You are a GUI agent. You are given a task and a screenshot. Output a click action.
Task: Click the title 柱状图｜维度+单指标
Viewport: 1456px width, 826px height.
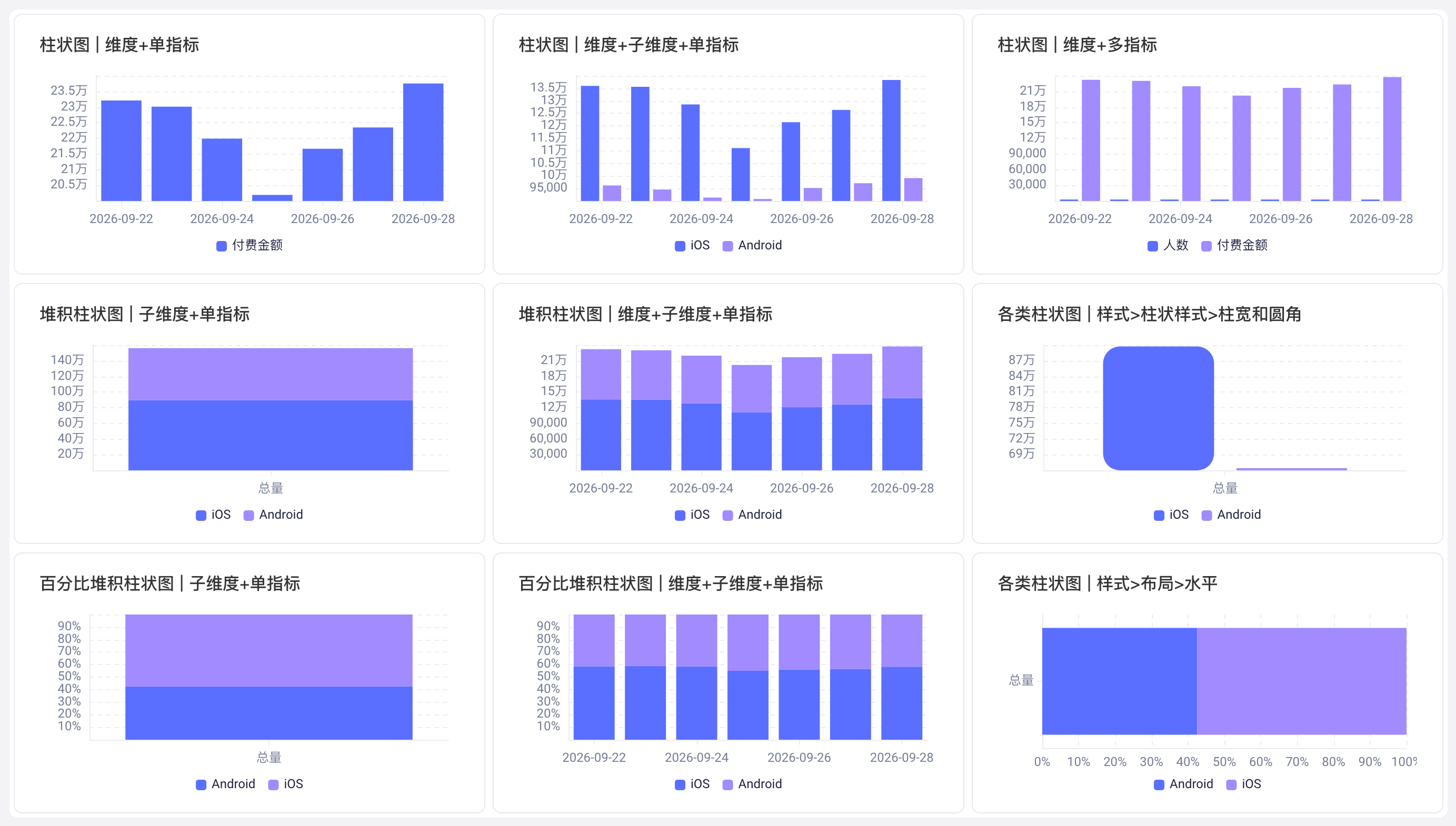click(119, 45)
